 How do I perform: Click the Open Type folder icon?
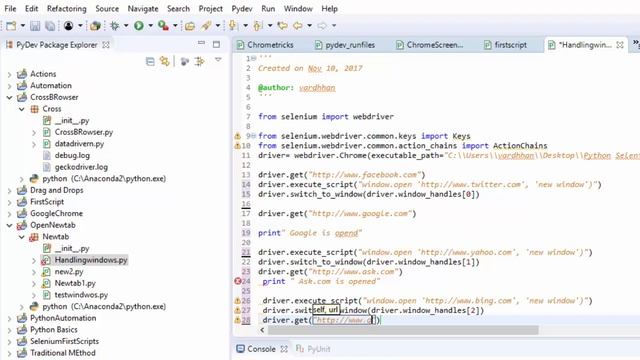[x=190, y=26]
